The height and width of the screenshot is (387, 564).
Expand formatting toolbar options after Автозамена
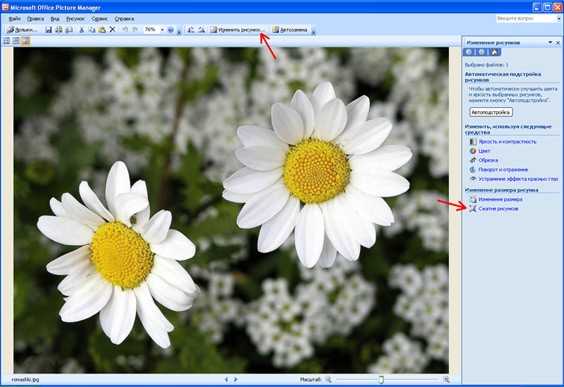pos(313,31)
